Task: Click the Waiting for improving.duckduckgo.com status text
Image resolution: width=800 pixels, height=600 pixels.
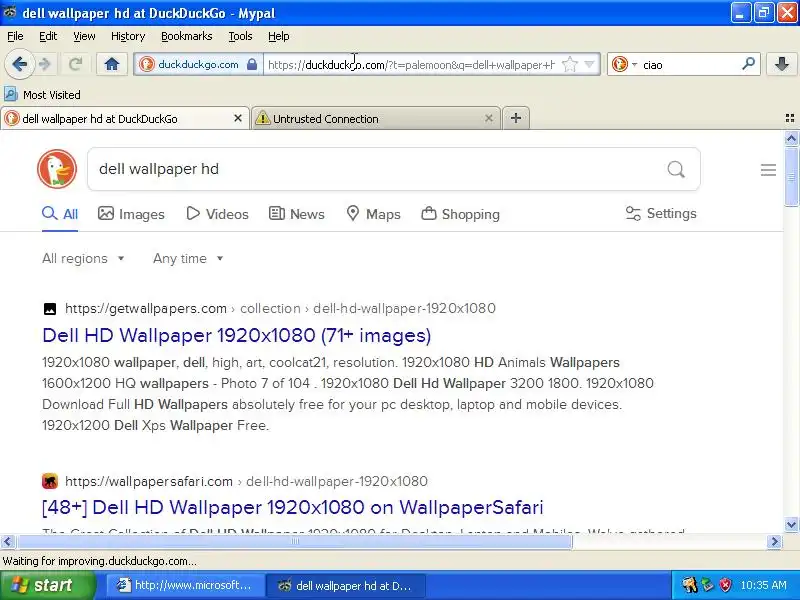Action: pyautogui.click(x=99, y=561)
